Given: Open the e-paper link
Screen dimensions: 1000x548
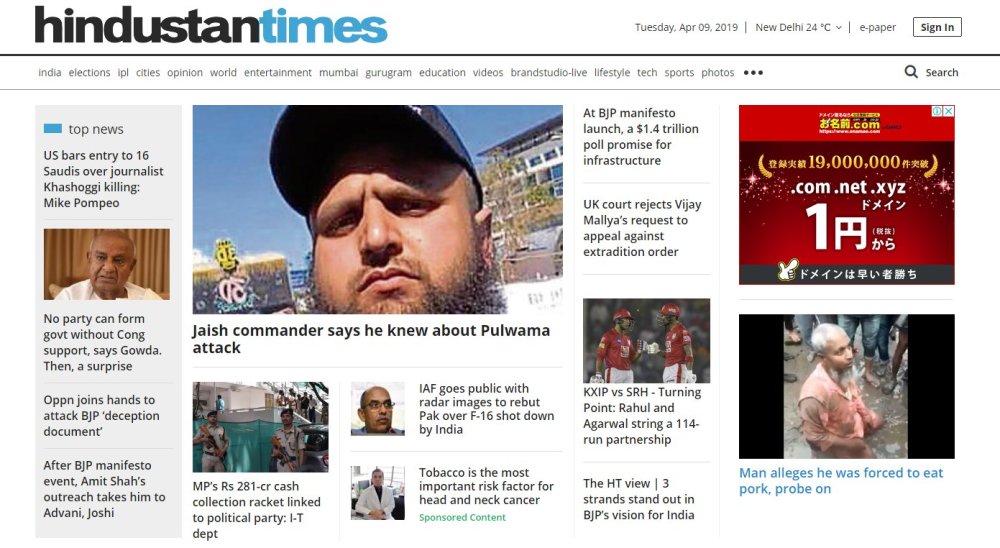Looking at the screenshot, I should 877,27.
